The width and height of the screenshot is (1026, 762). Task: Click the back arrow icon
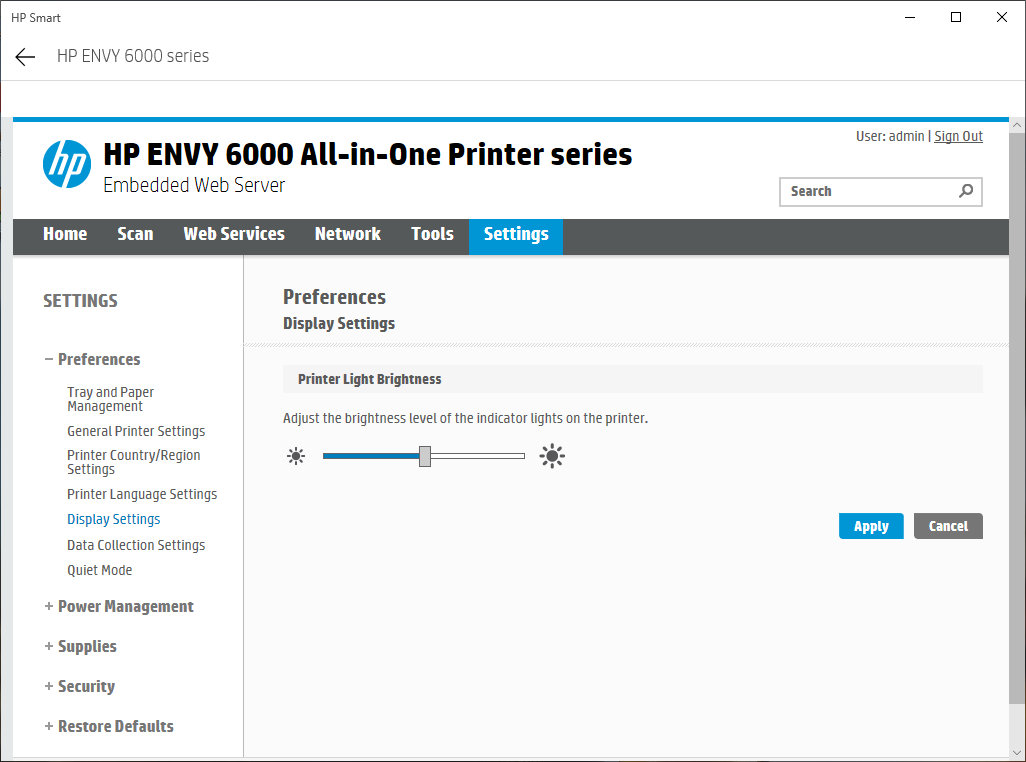[25, 57]
